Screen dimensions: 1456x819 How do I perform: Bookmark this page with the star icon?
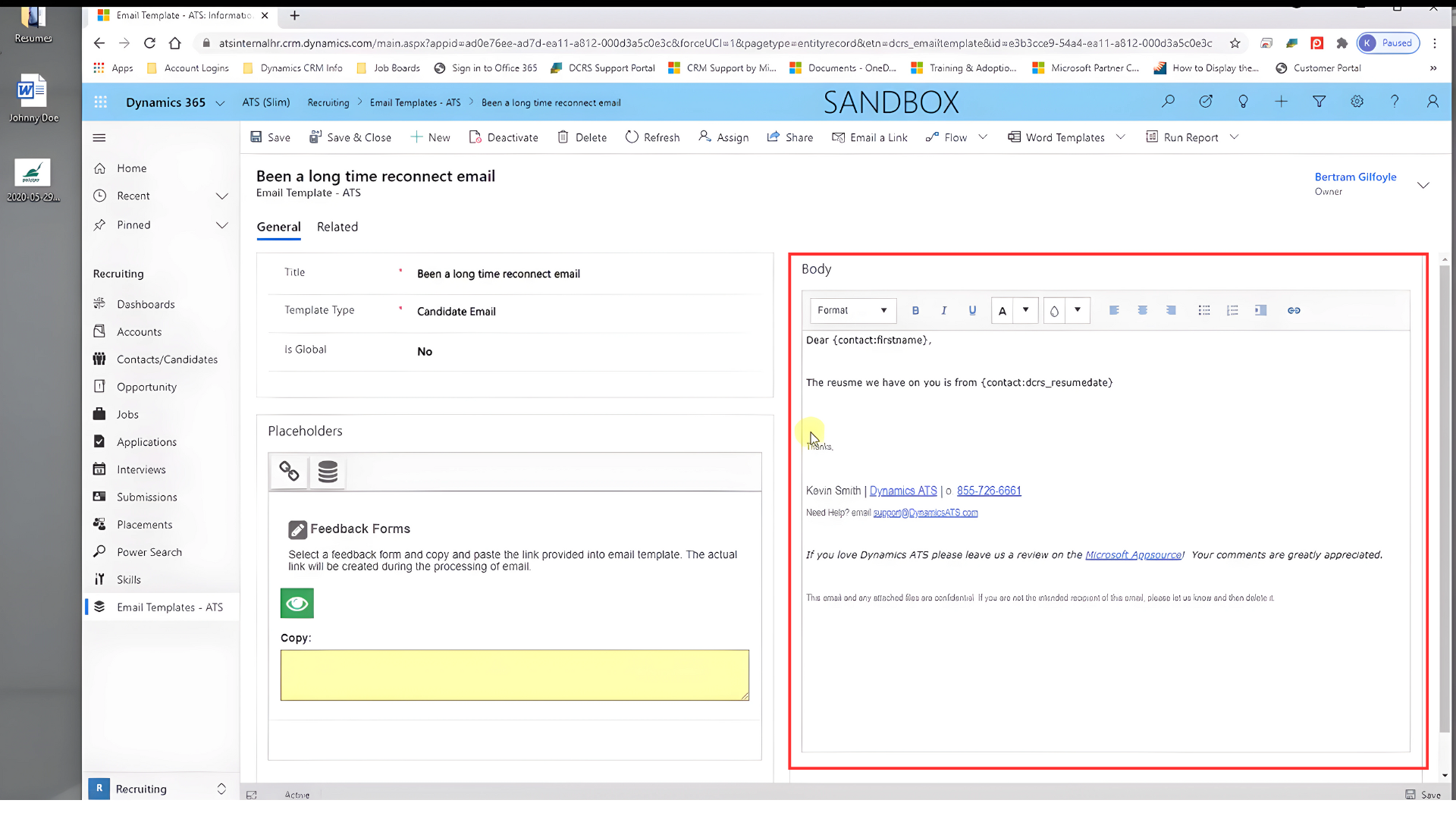click(x=1235, y=43)
